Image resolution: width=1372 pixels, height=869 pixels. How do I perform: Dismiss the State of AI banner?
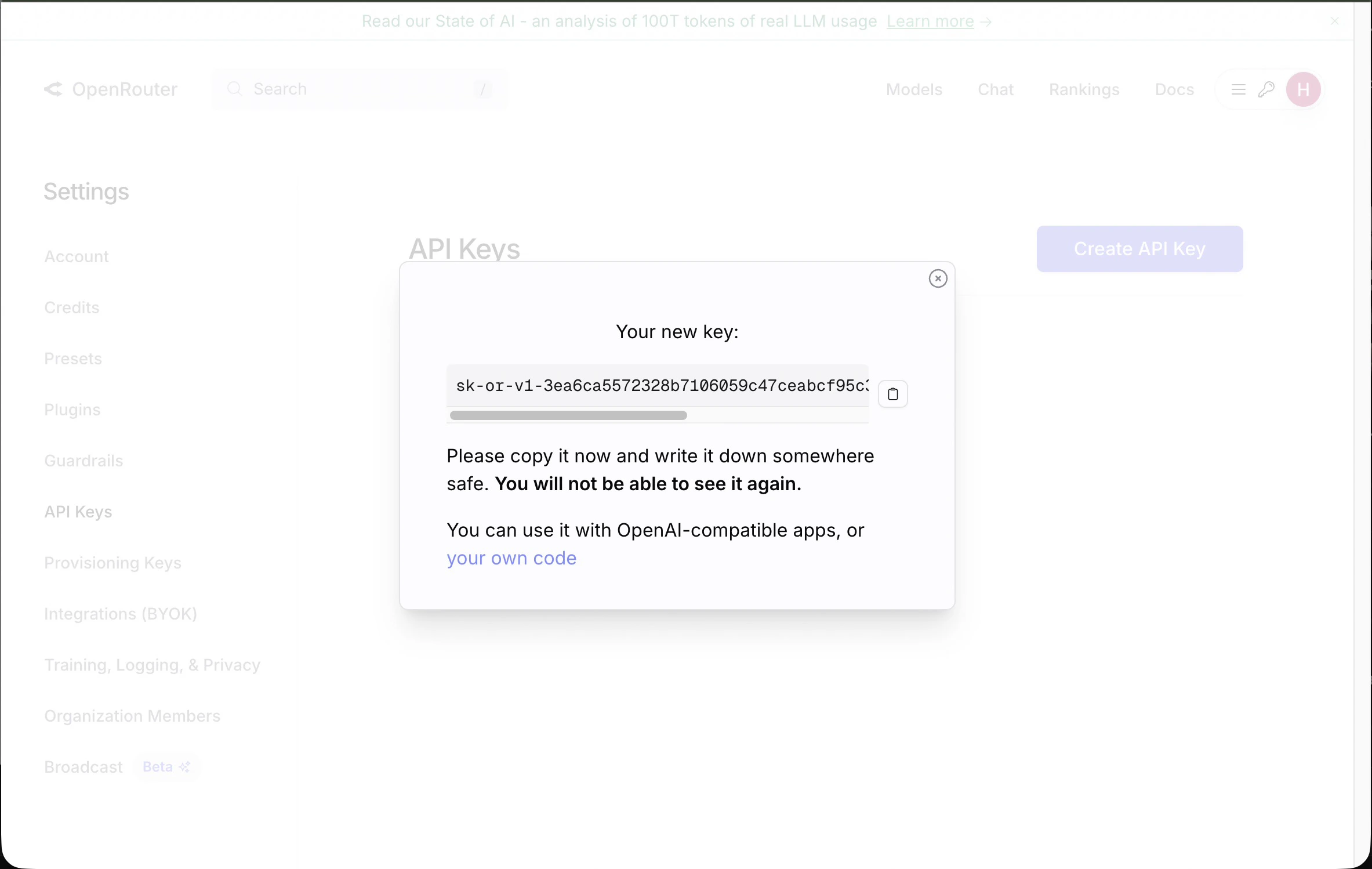(1334, 21)
